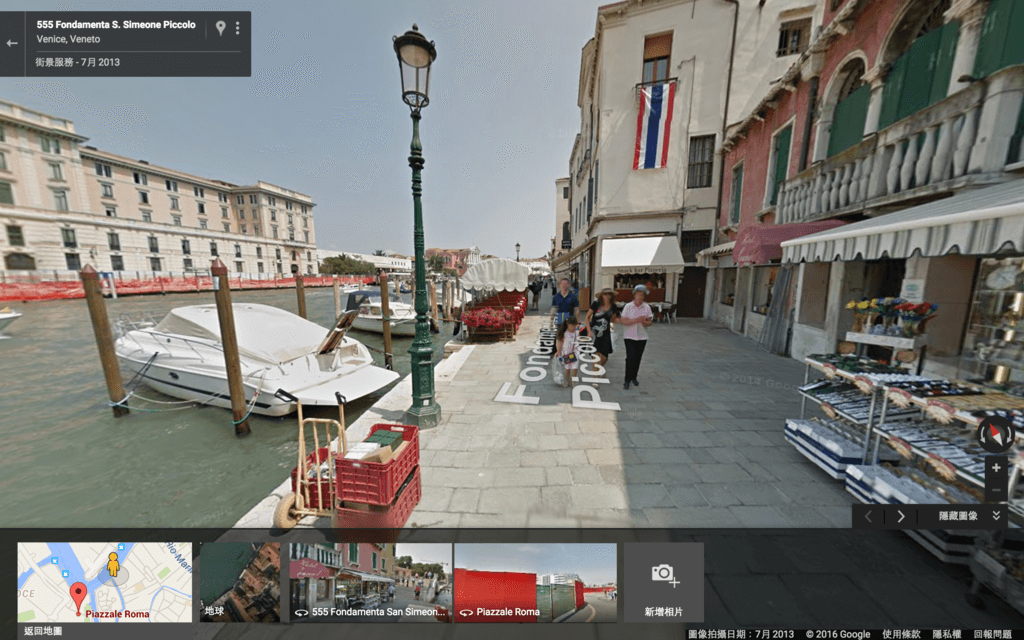Open the Piazzale Roma photo thumbnail

click(535, 581)
